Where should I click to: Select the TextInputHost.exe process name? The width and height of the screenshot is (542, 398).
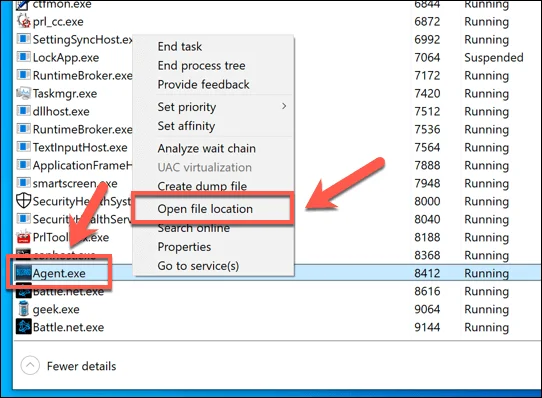point(80,148)
